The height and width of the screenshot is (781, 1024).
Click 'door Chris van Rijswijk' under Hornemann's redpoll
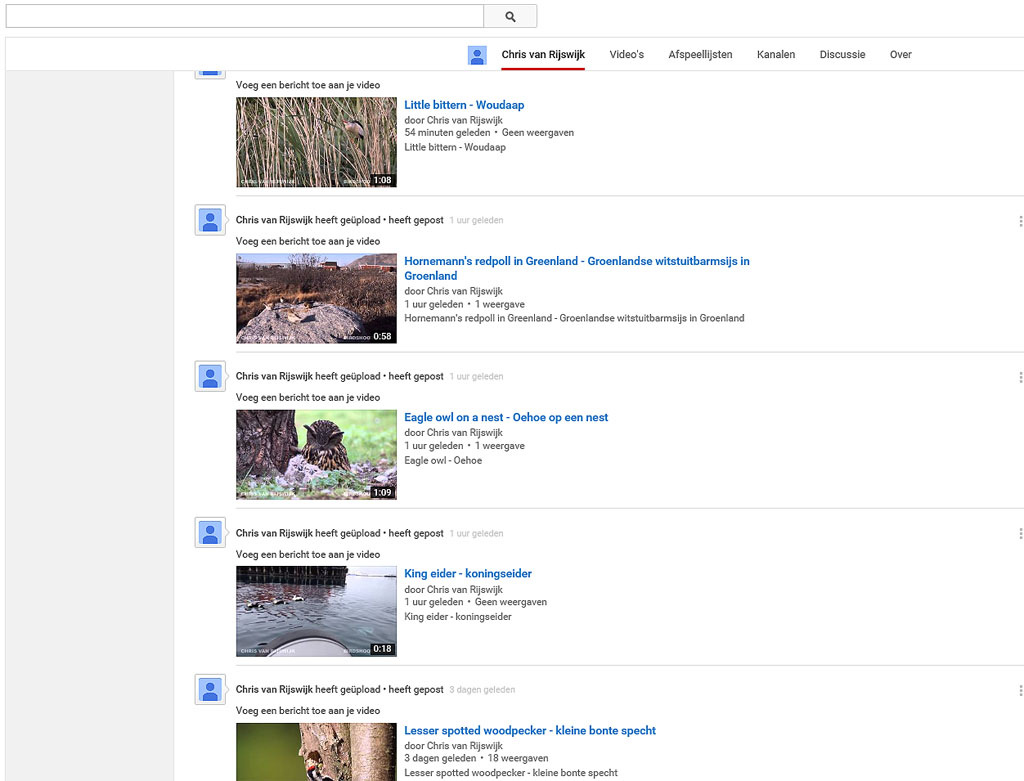click(x=453, y=291)
